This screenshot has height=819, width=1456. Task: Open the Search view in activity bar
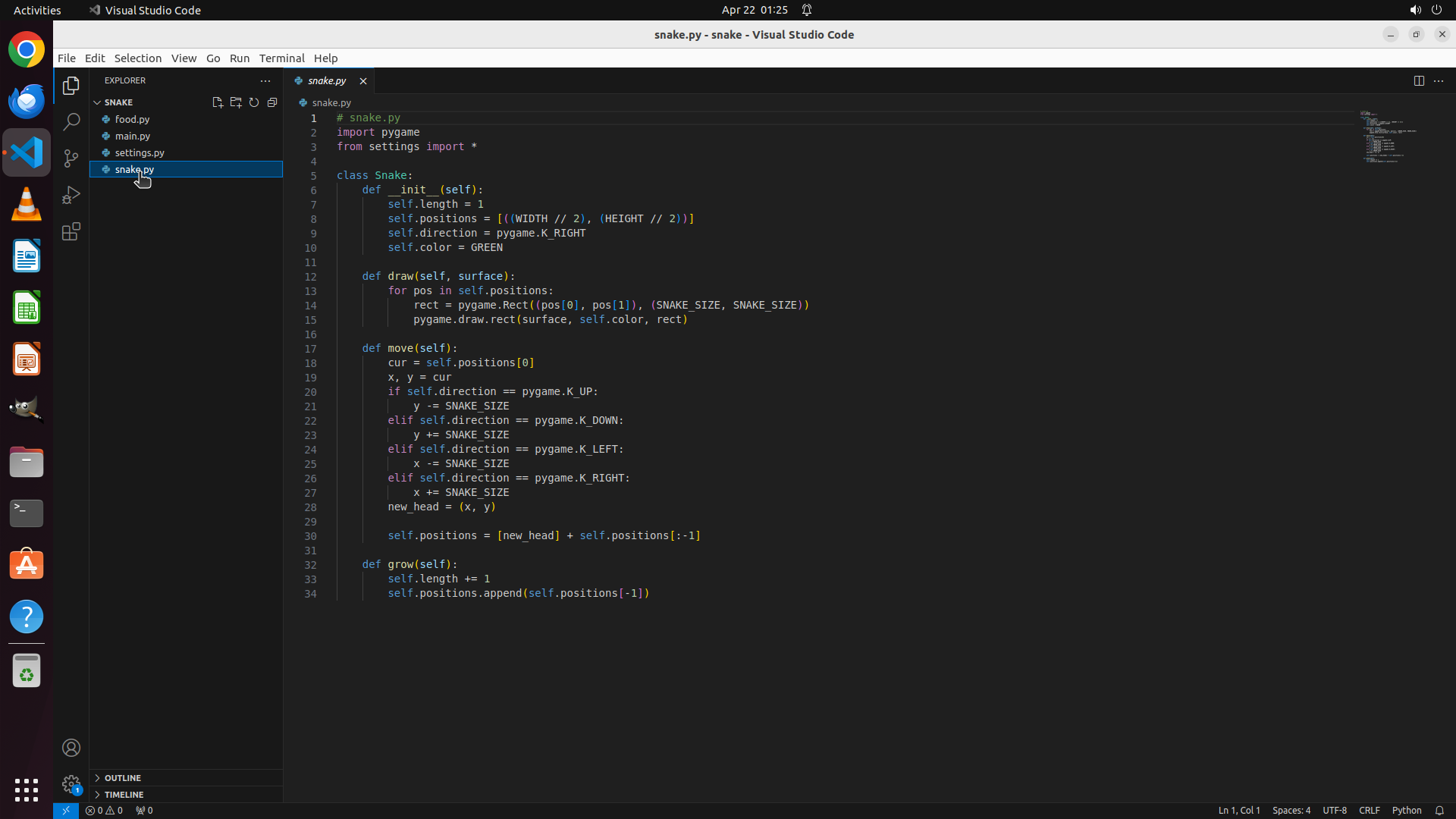(x=71, y=122)
